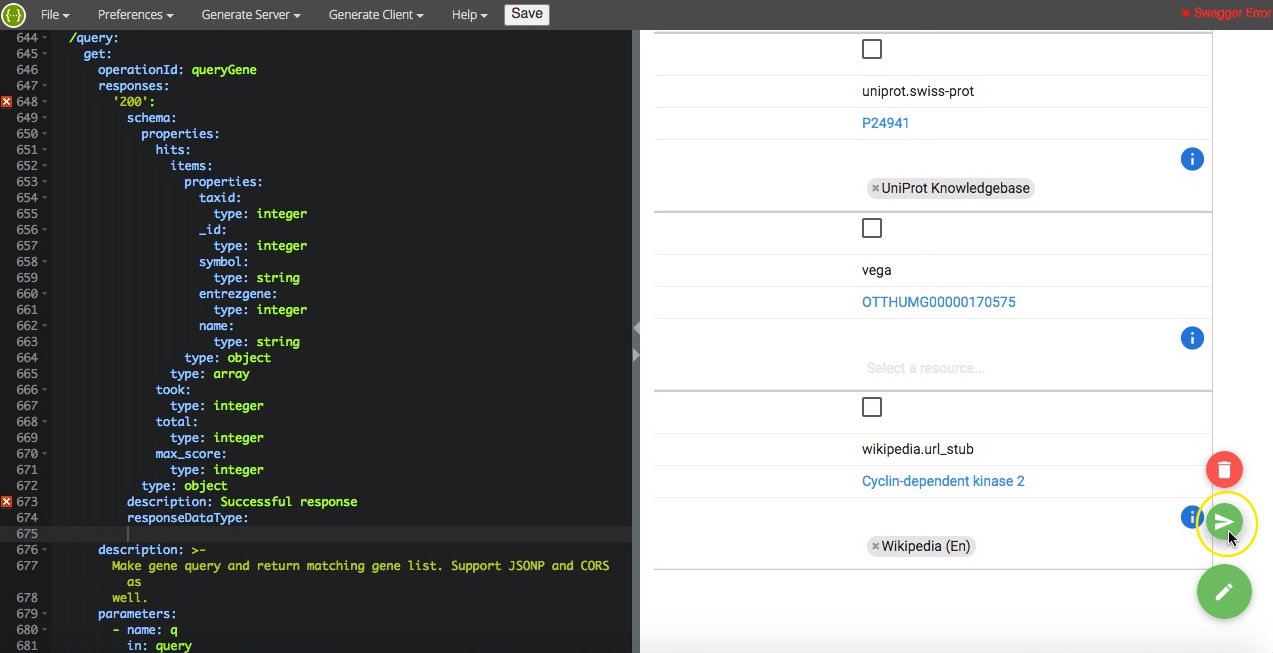Click the green pencil edit button

point(1224,591)
